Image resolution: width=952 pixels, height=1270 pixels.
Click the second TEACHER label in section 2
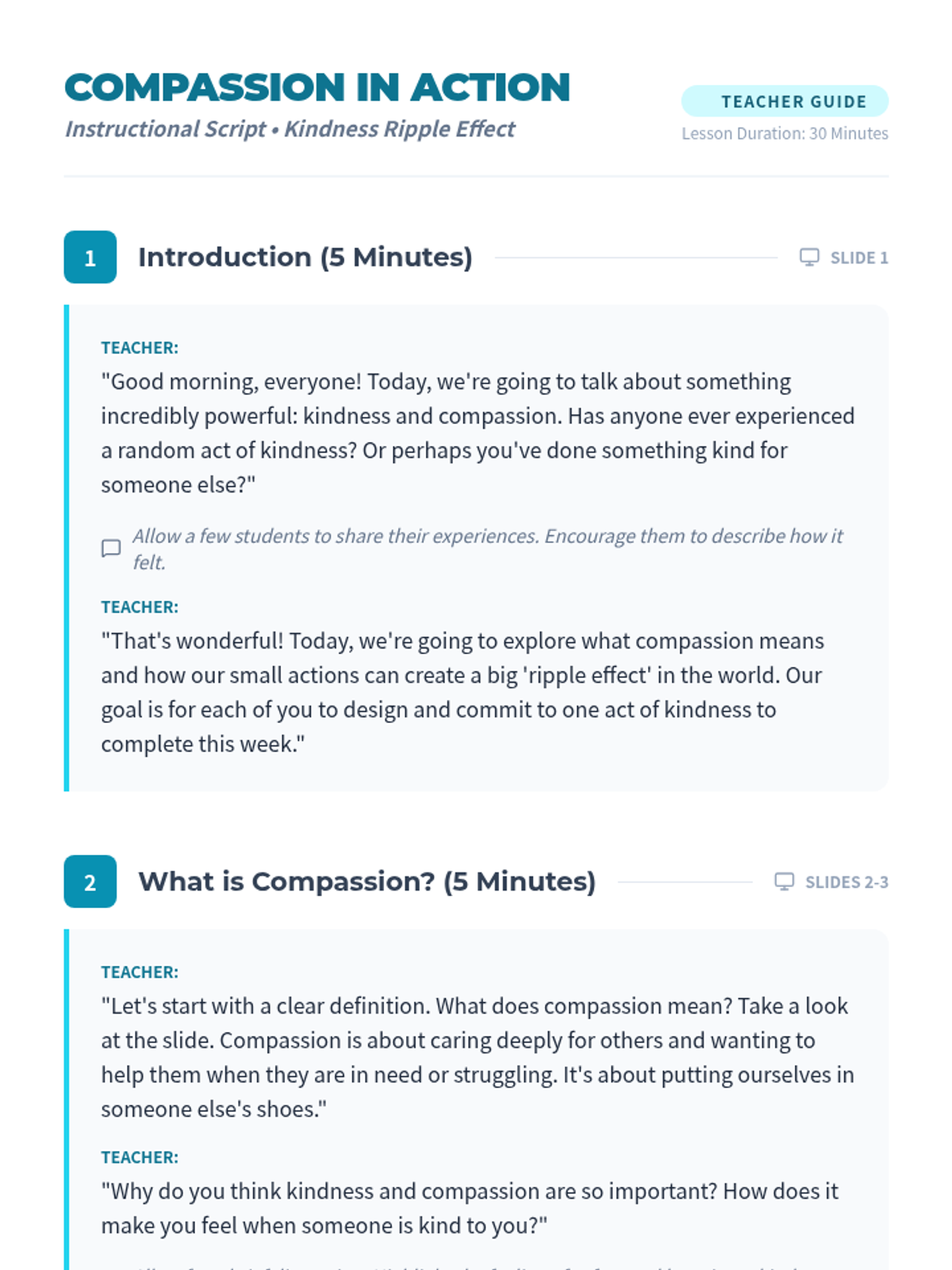140,1157
